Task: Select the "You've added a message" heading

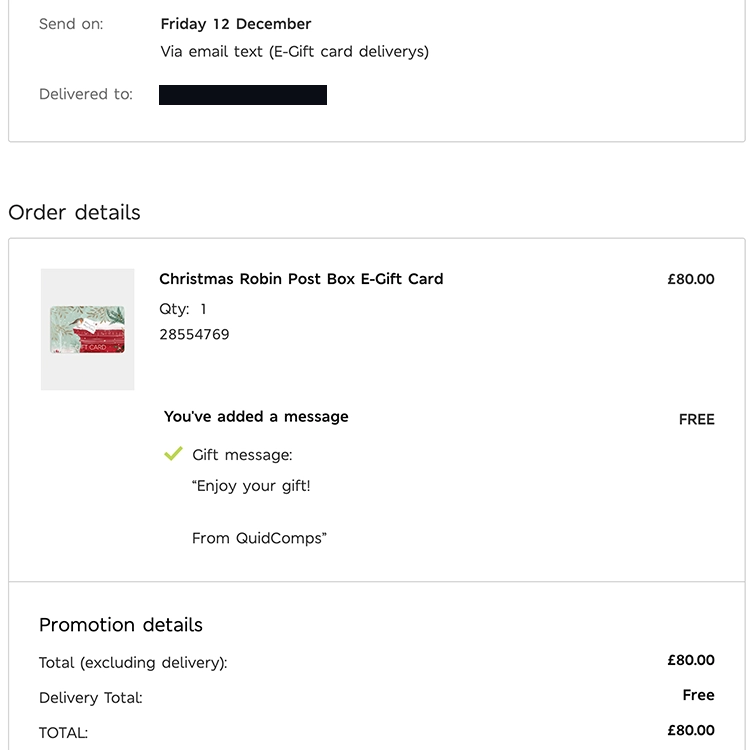Action: [256, 417]
